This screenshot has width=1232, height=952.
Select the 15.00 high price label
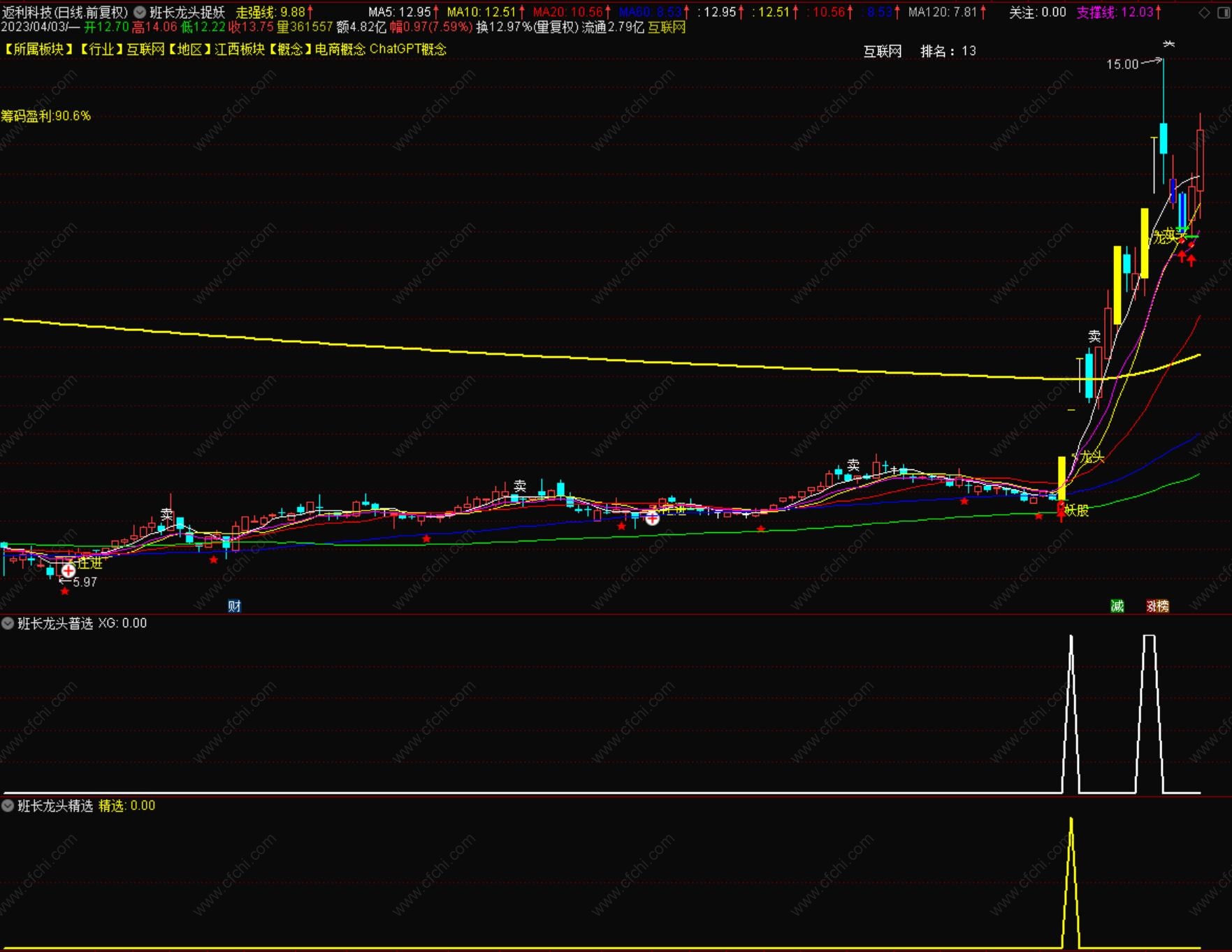pos(1122,64)
